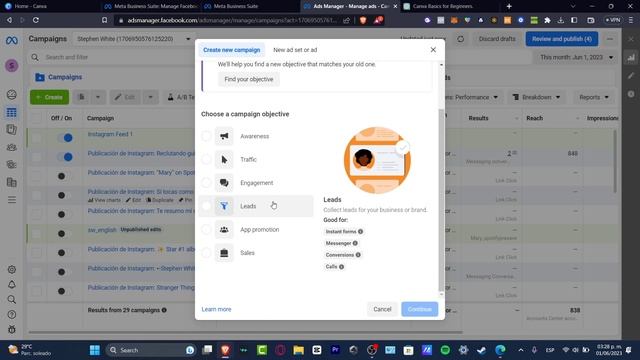
Task: Open the Reports dropdown
Action: pos(593,97)
